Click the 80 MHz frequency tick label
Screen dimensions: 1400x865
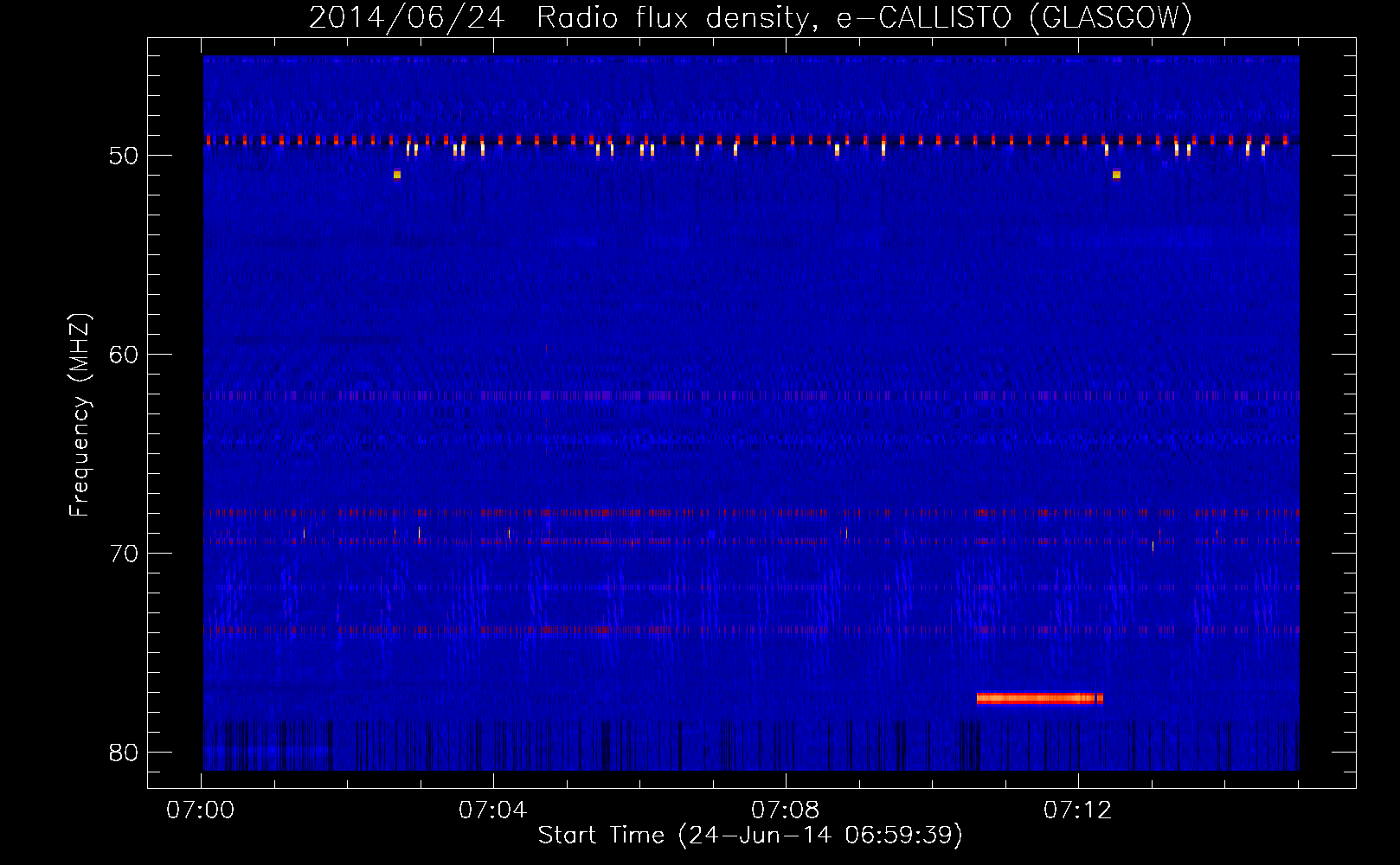pos(124,753)
